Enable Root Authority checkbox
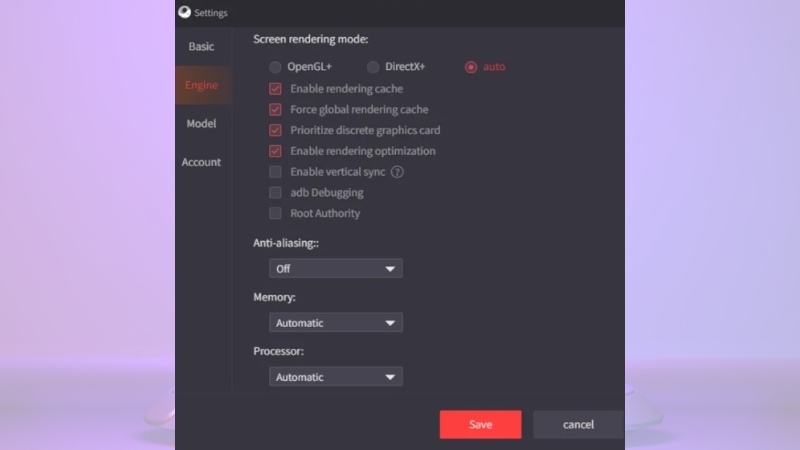Image resolution: width=800 pixels, height=450 pixels. coord(275,213)
